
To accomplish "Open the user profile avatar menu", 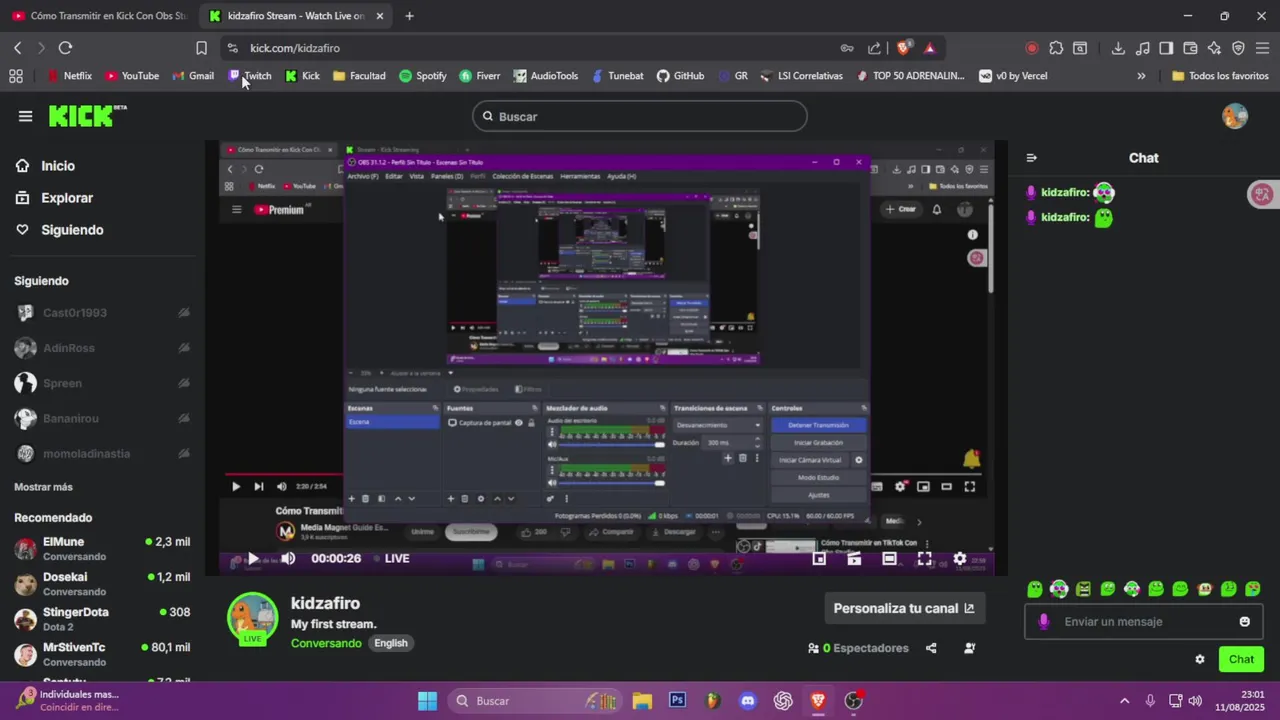I will click(x=1235, y=116).
